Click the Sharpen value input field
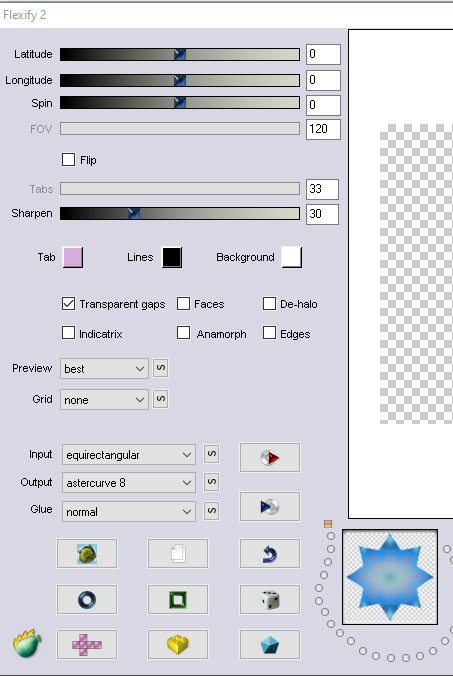Image resolution: width=453 pixels, height=676 pixels. point(322,214)
